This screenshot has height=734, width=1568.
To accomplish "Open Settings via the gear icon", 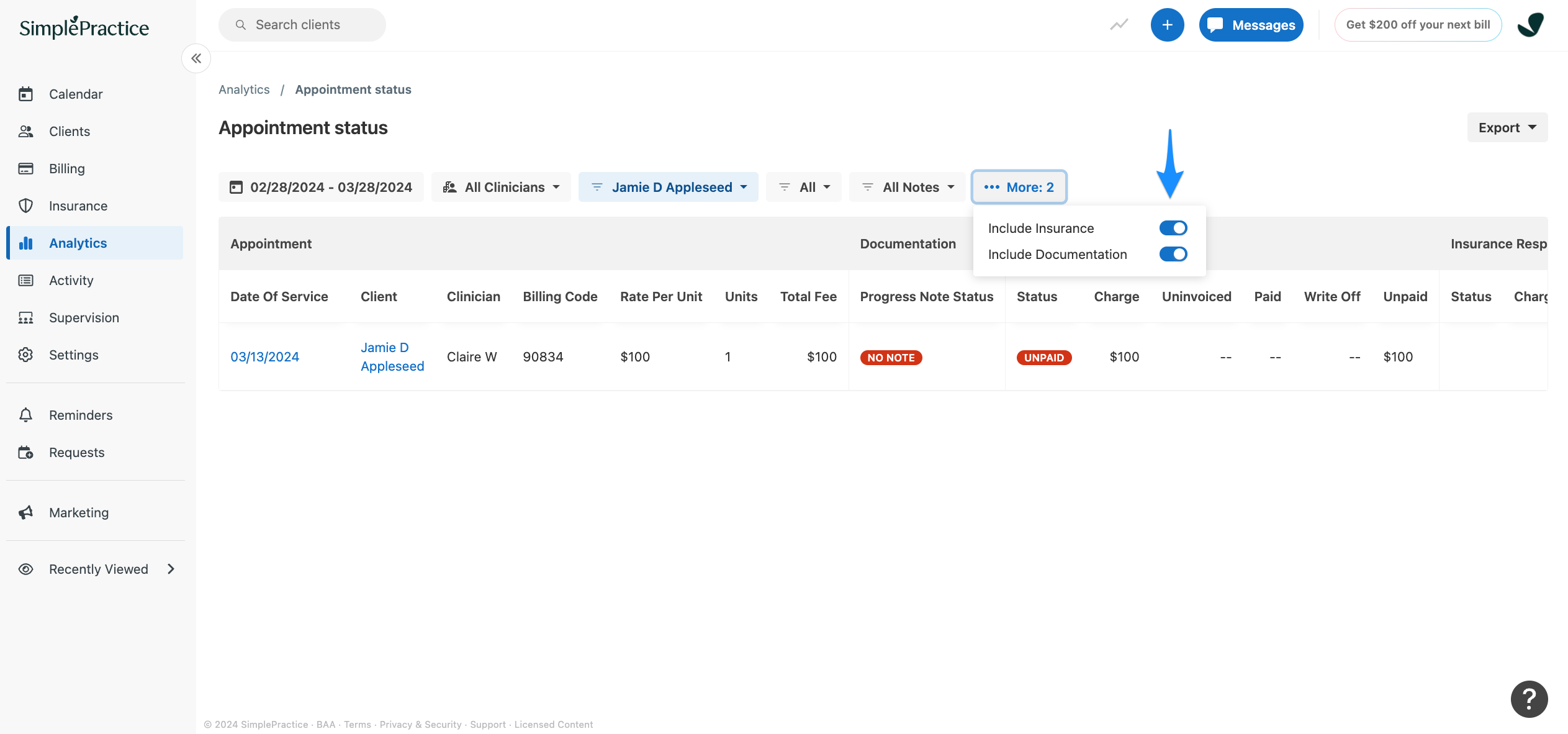I will pos(26,355).
